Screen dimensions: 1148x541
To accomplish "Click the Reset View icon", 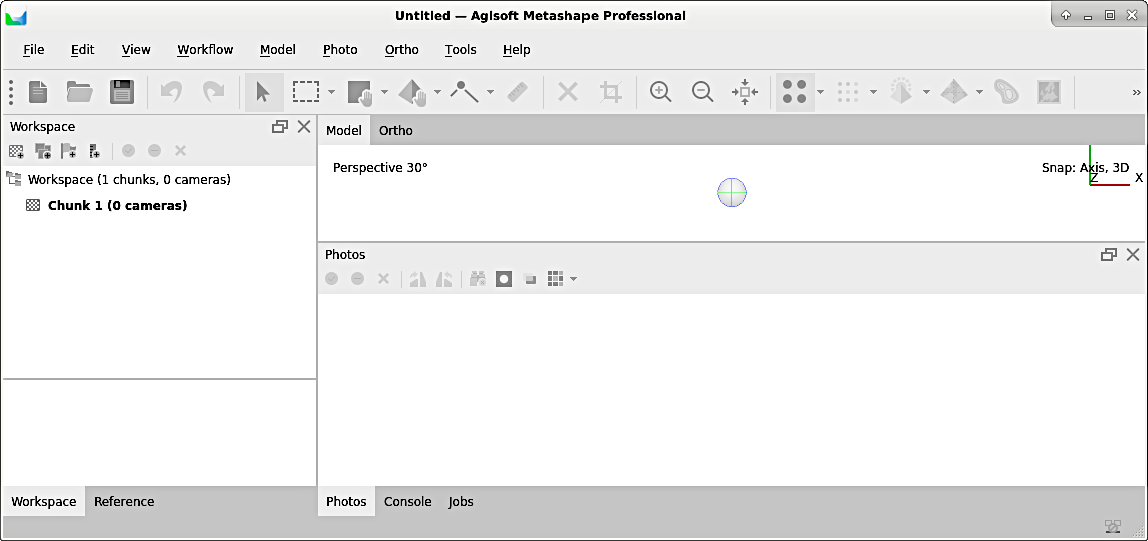I will pos(745,92).
